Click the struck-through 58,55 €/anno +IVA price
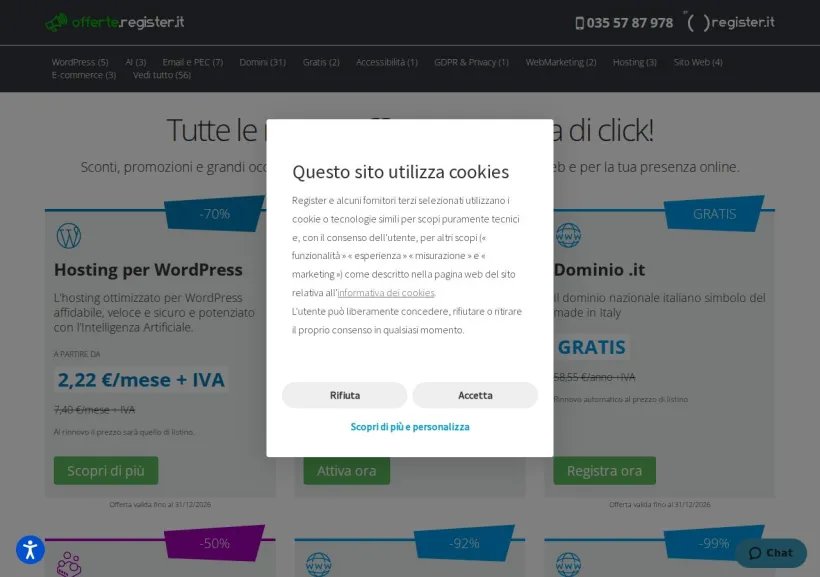This screenshot has height=577, width=820. coord(595,377)
